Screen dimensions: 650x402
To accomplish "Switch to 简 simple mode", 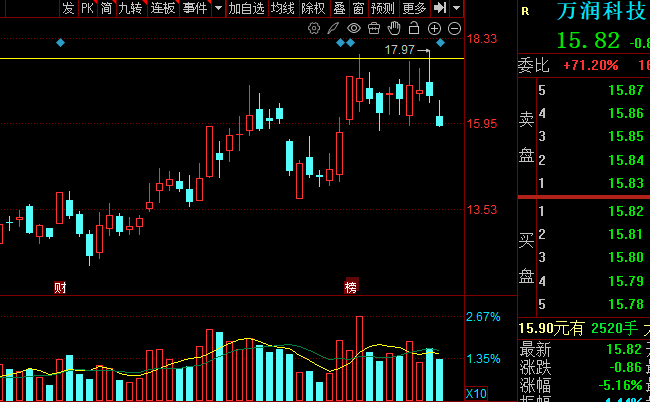I will [107, 8].
